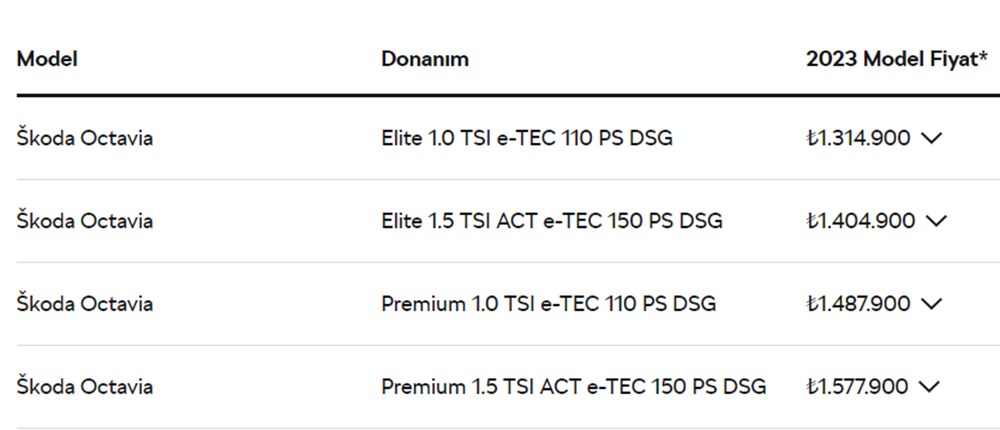The height and width of the screenshot is (430, 1000).
Task: Select Premium 1.0 TSI e-TEC 110 PS DSG
Action: 548,303
